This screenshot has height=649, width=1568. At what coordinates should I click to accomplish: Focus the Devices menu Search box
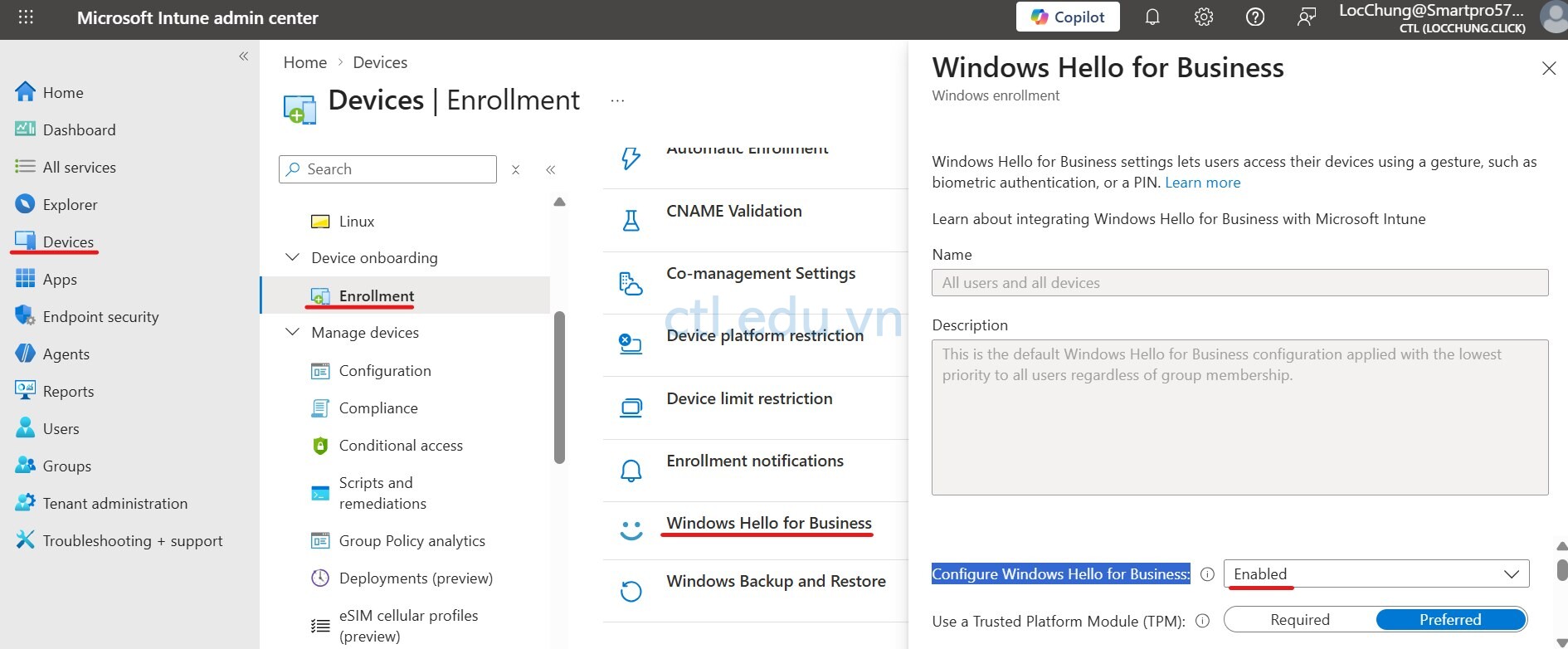click(388, 169)
